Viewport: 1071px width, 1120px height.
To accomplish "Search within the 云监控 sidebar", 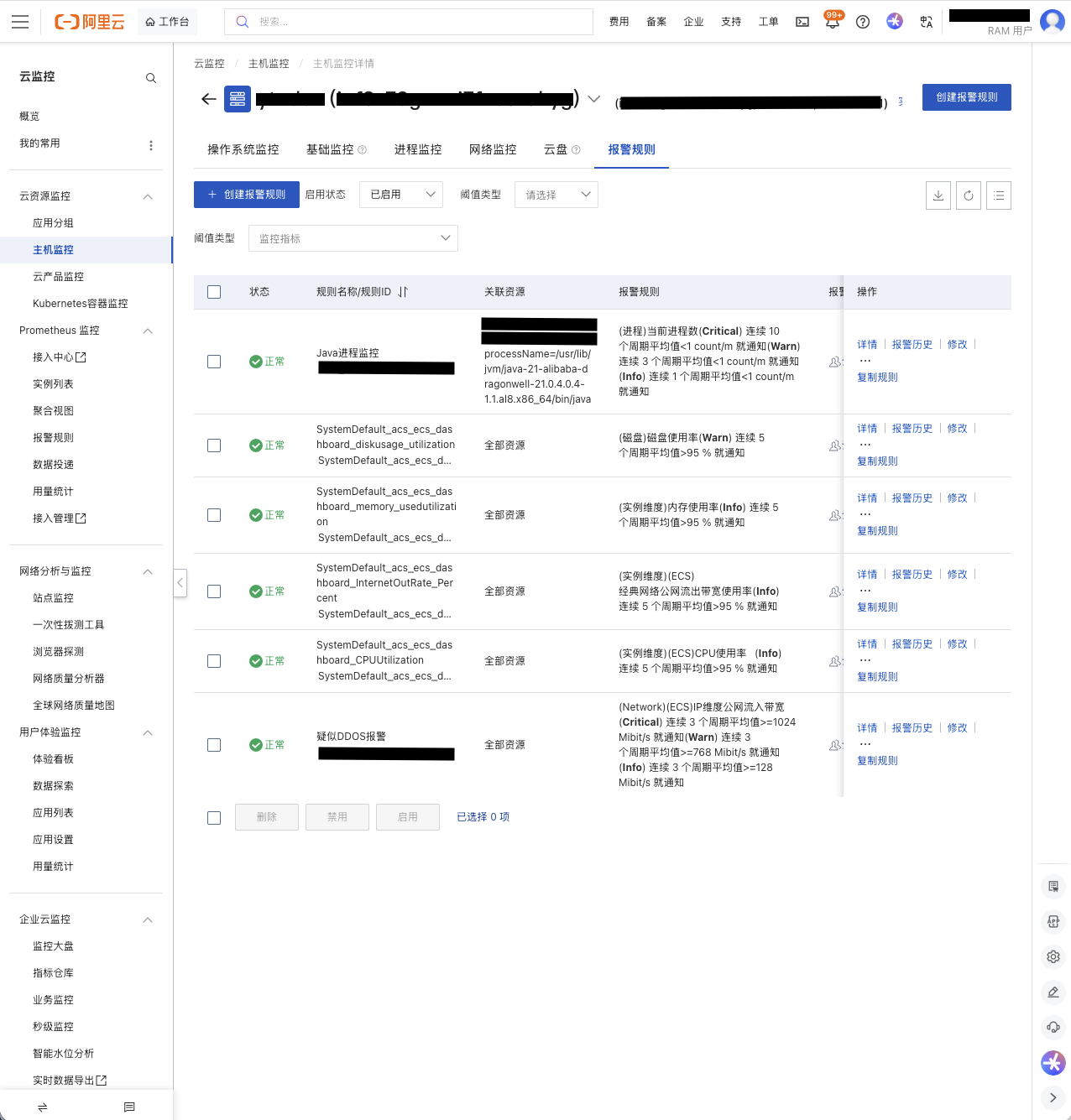I will click(151, 78).
